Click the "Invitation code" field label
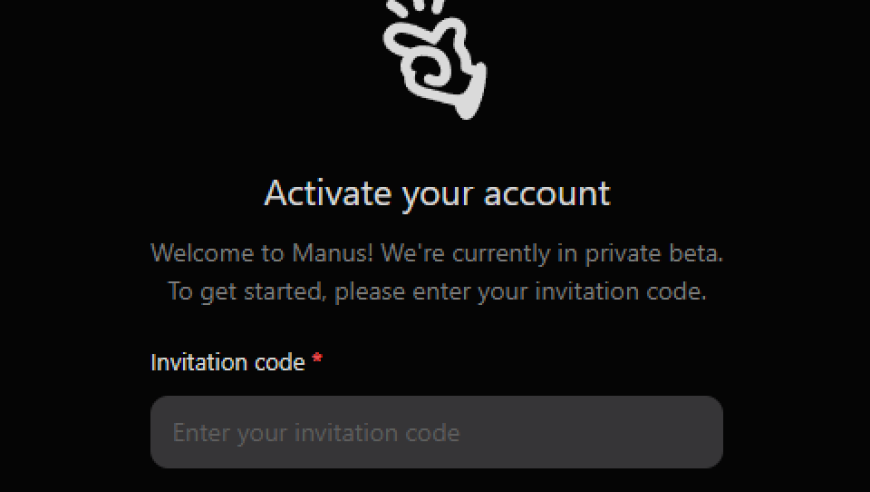Viewport: 870px width, 492px height. 228,363
